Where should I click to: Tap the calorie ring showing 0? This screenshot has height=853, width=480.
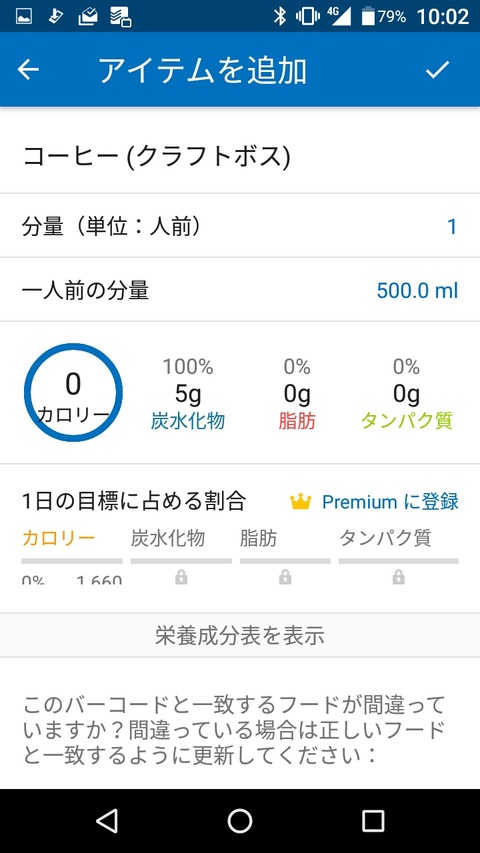click(x=73, y=392)
